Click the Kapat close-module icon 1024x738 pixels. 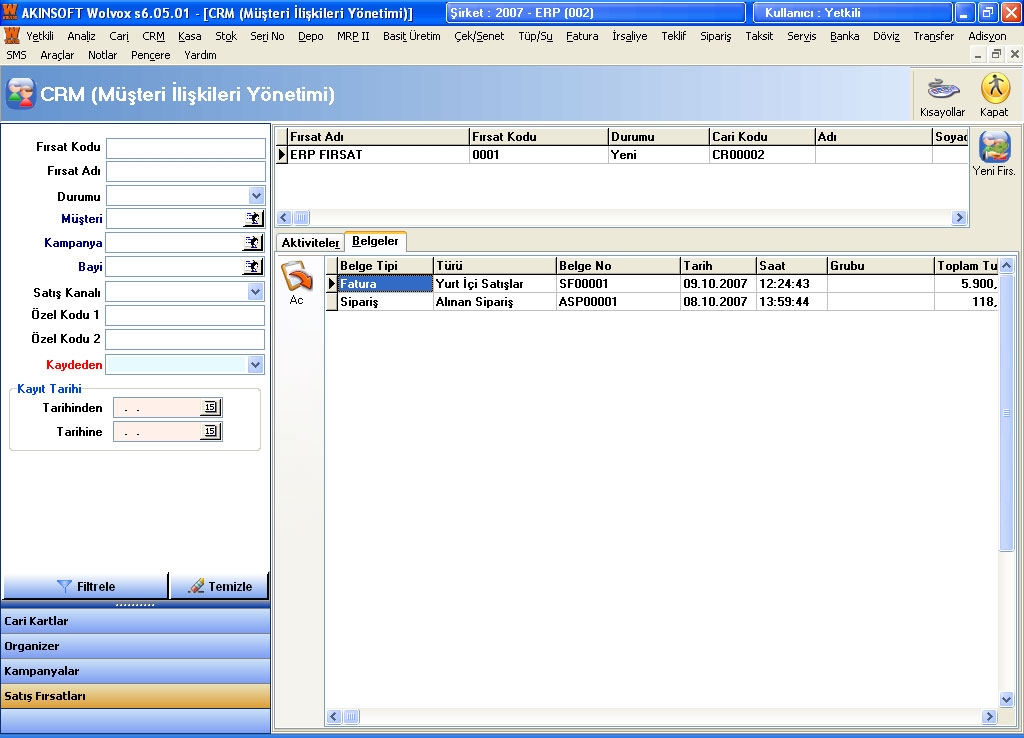tap(994, 95)
